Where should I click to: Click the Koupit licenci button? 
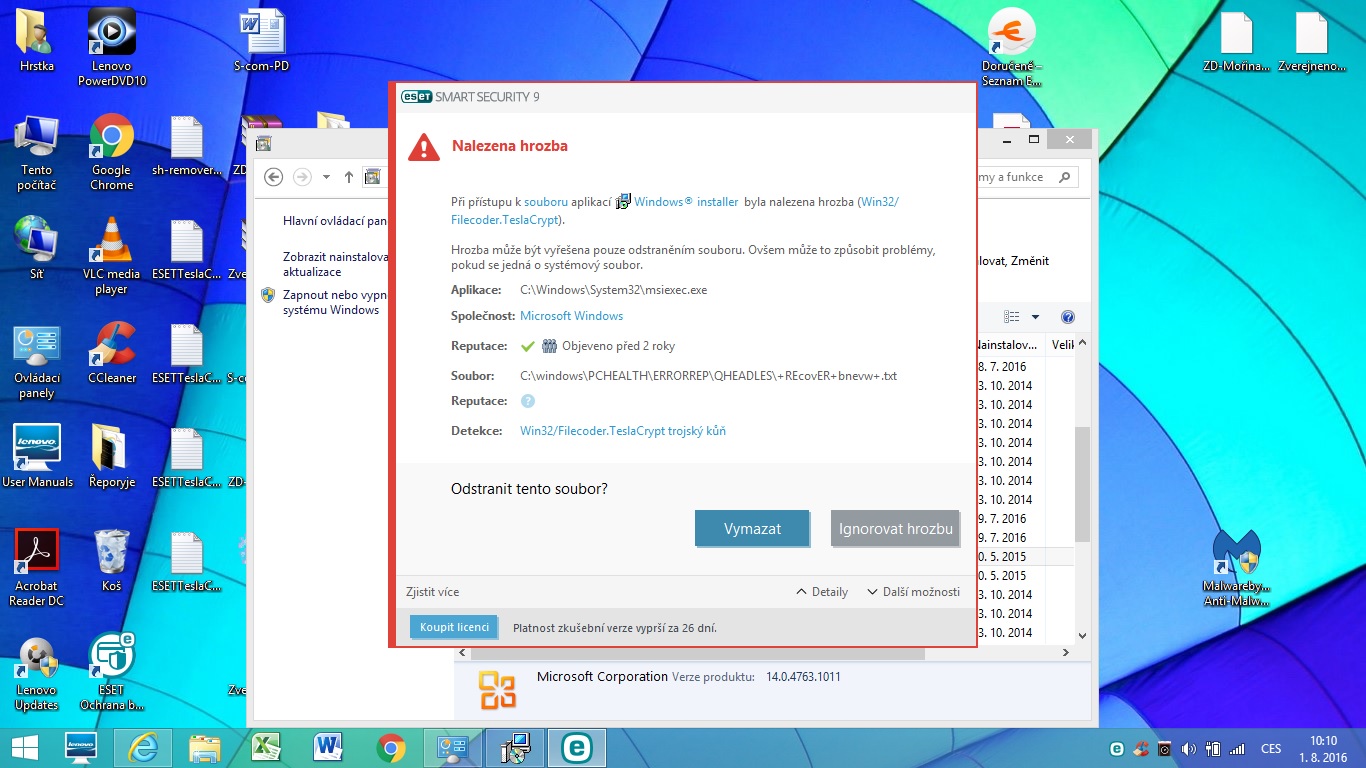454,627
